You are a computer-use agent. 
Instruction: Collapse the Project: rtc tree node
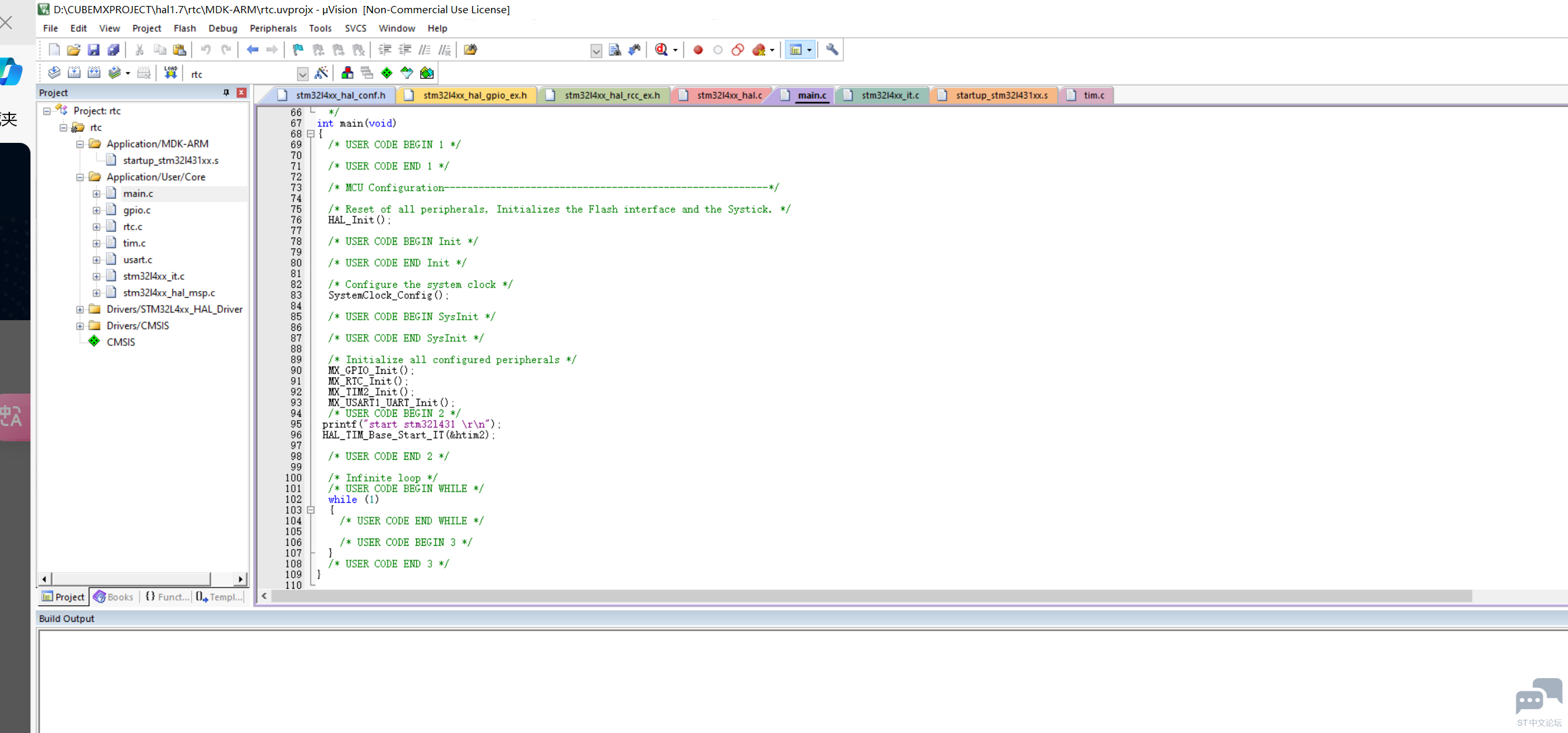pos(47,111)
